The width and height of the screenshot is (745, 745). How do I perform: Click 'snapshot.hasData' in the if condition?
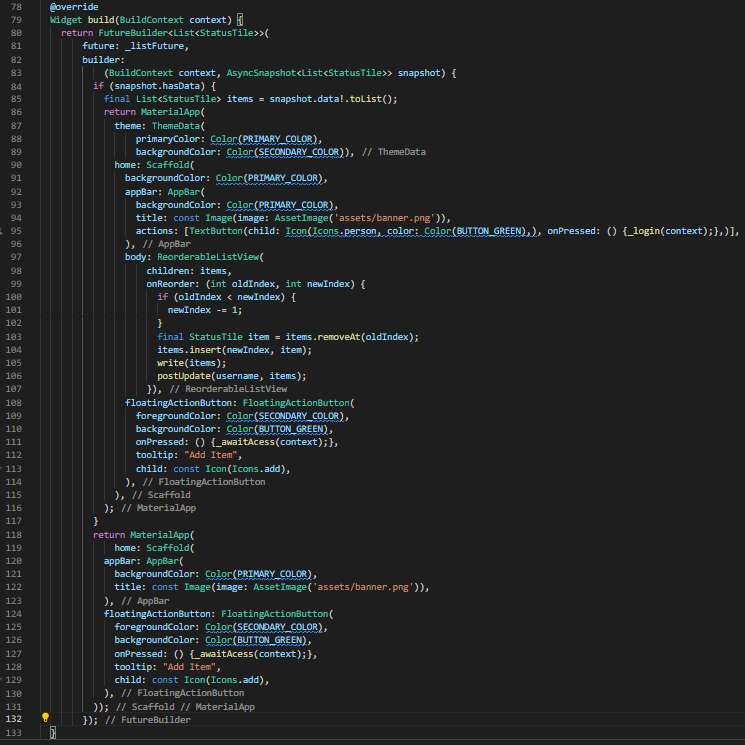click(157, 86)
